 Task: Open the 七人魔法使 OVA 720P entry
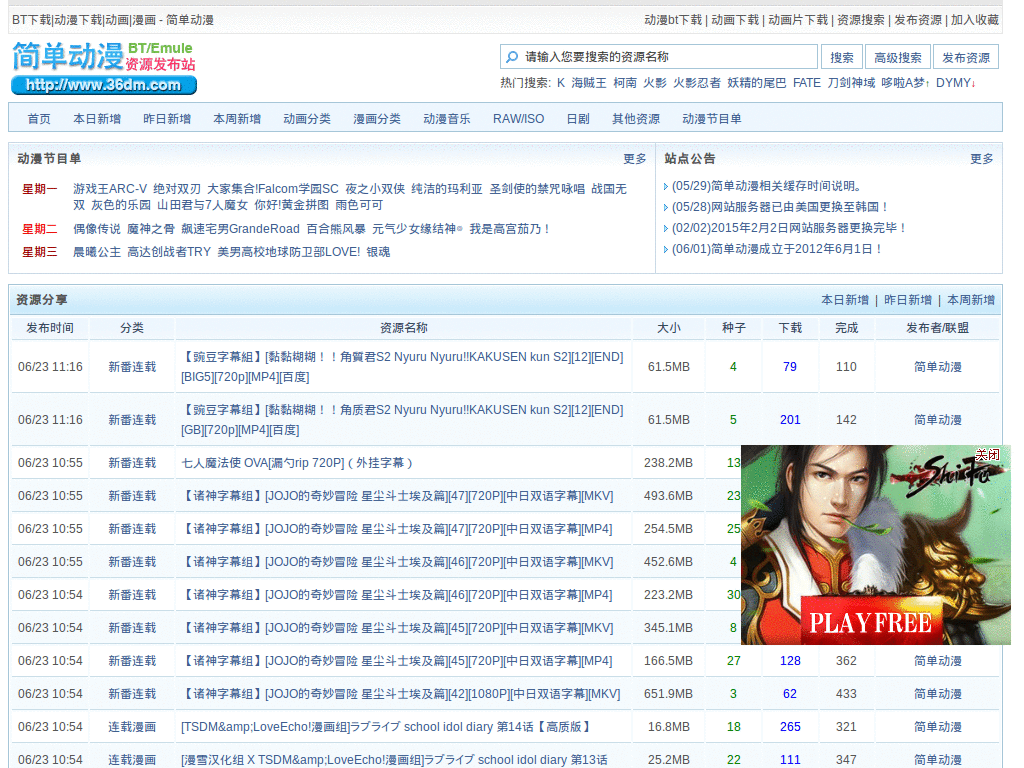click(x=297, y=463)
